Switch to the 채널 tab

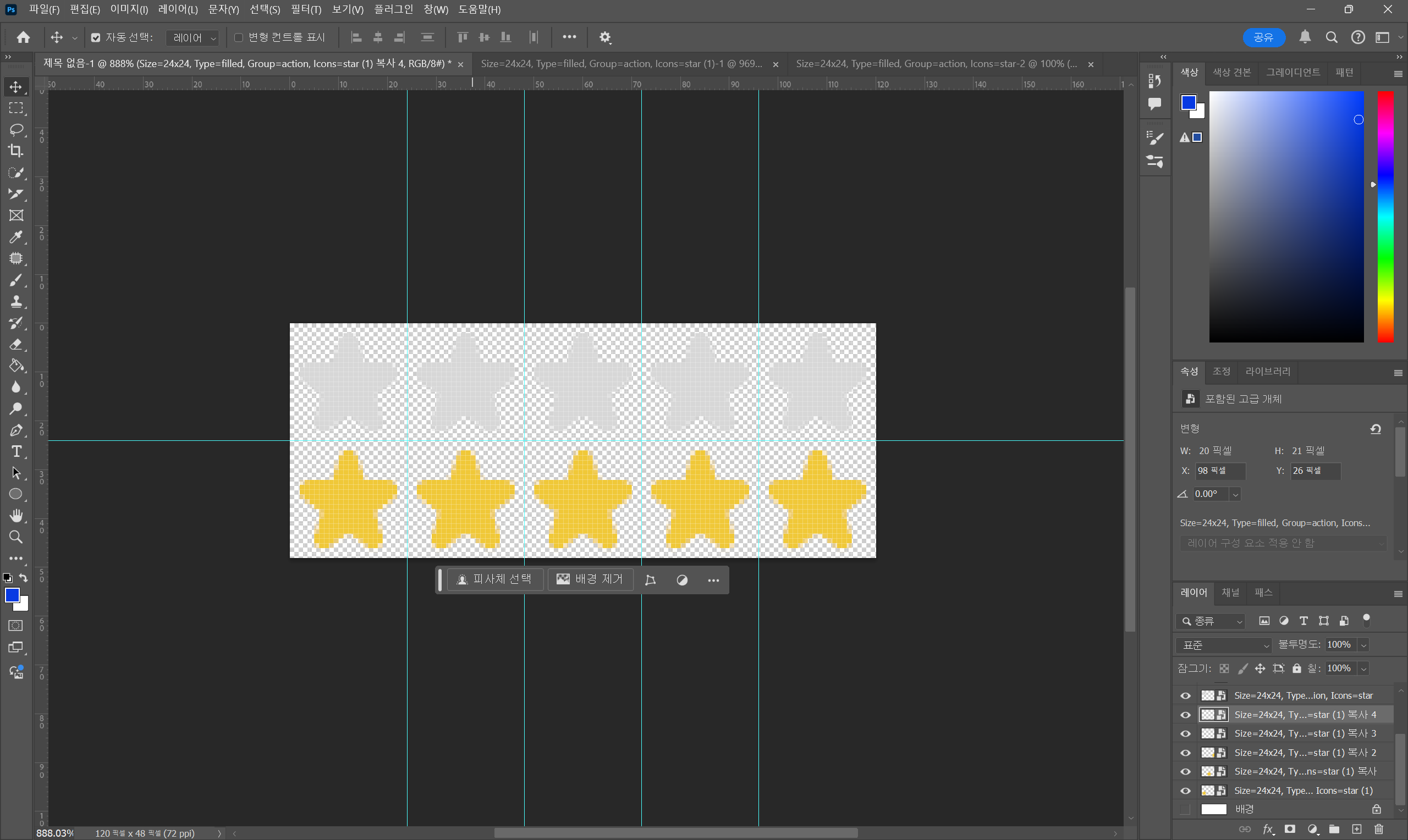(x=1231, y=593)
